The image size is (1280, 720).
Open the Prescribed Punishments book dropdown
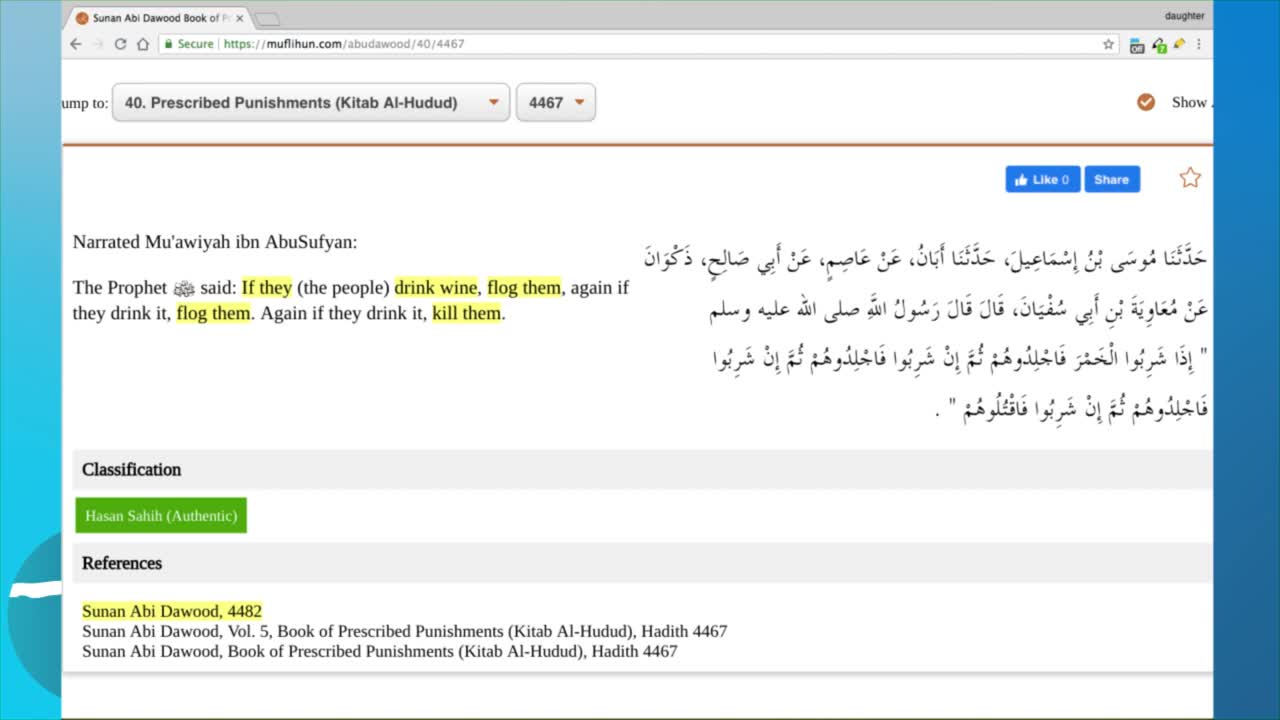[311, 102]
